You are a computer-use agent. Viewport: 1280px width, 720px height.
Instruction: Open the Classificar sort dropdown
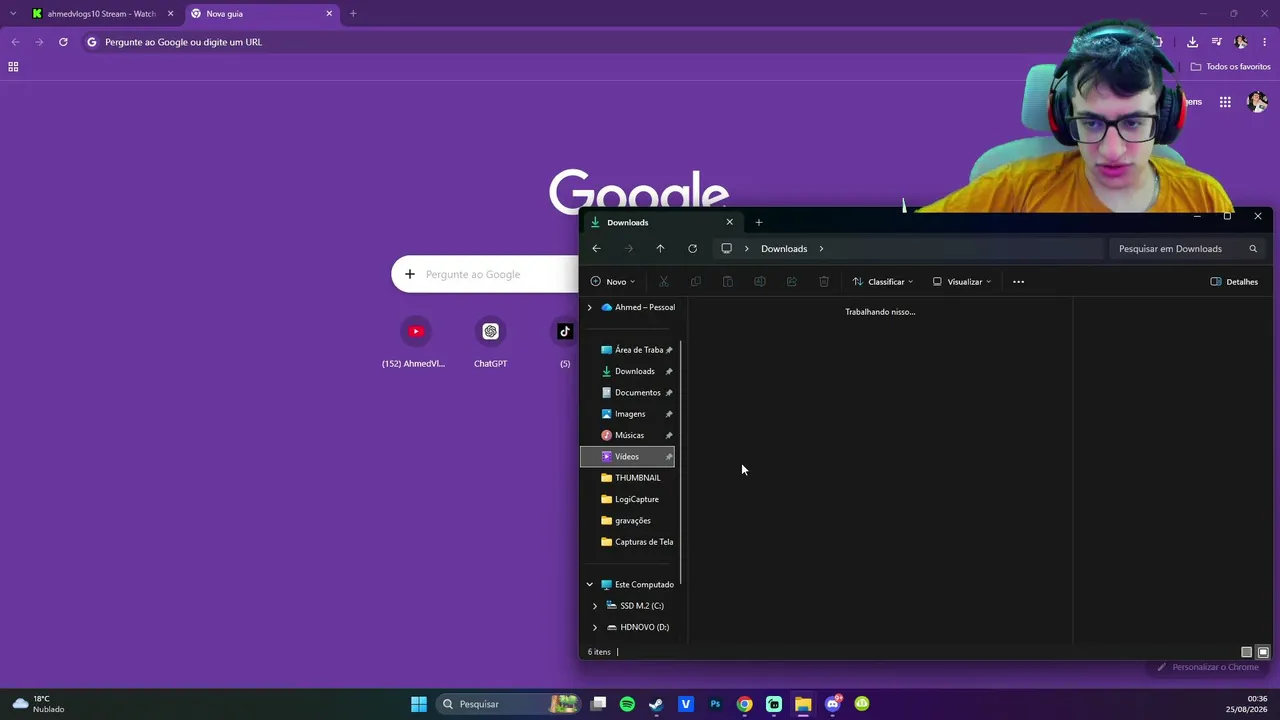click(882, 282)
